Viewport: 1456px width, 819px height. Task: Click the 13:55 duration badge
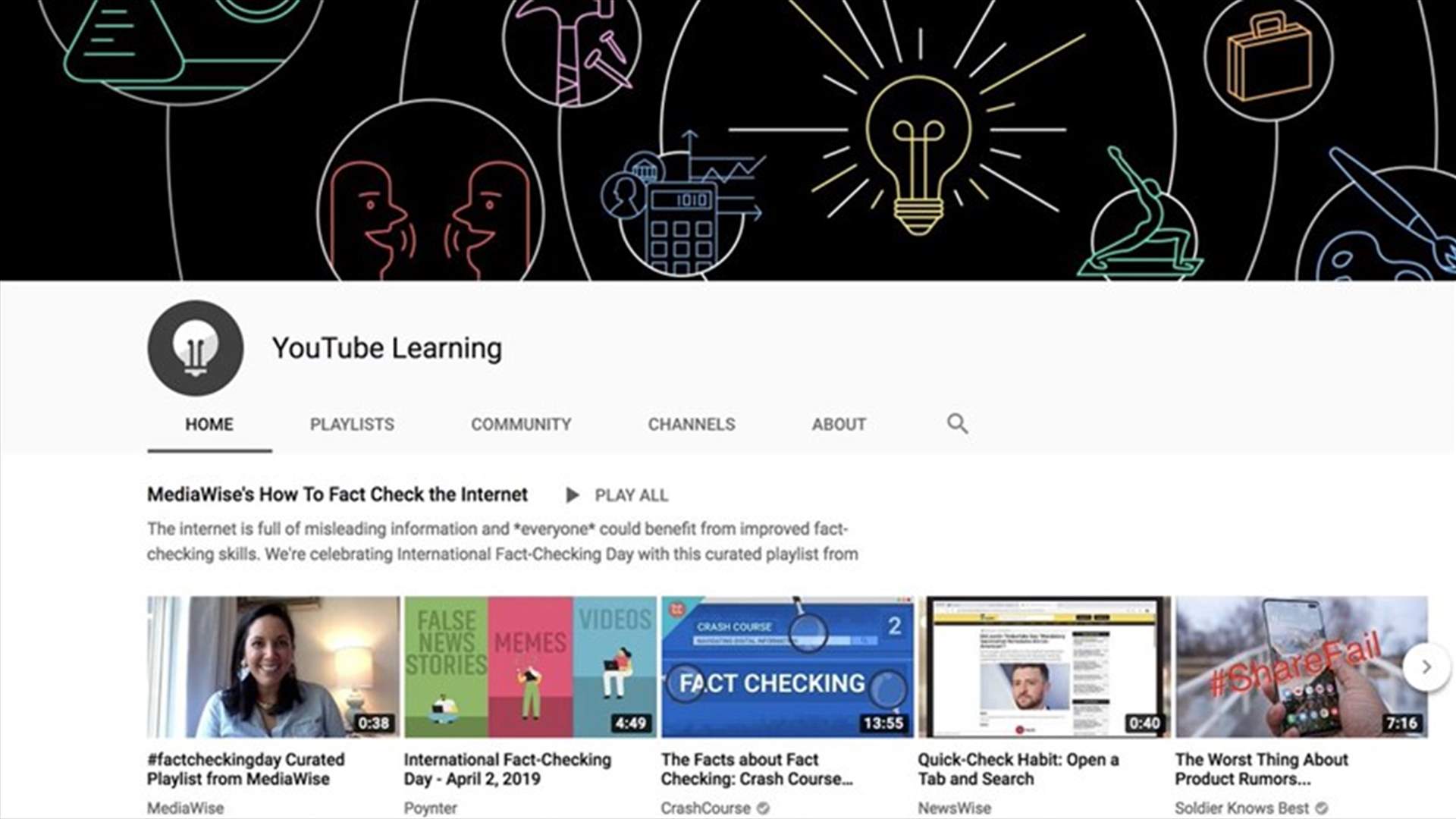coord(883,723)
